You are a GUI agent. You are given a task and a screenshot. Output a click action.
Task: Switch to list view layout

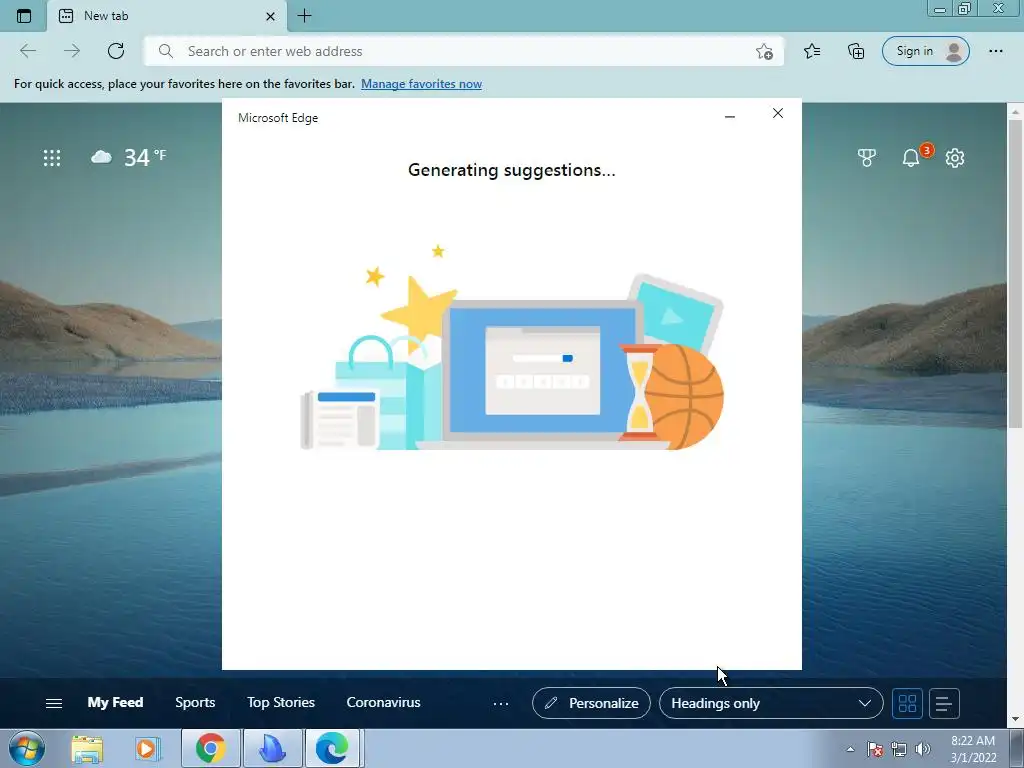(x=944, y=703)
